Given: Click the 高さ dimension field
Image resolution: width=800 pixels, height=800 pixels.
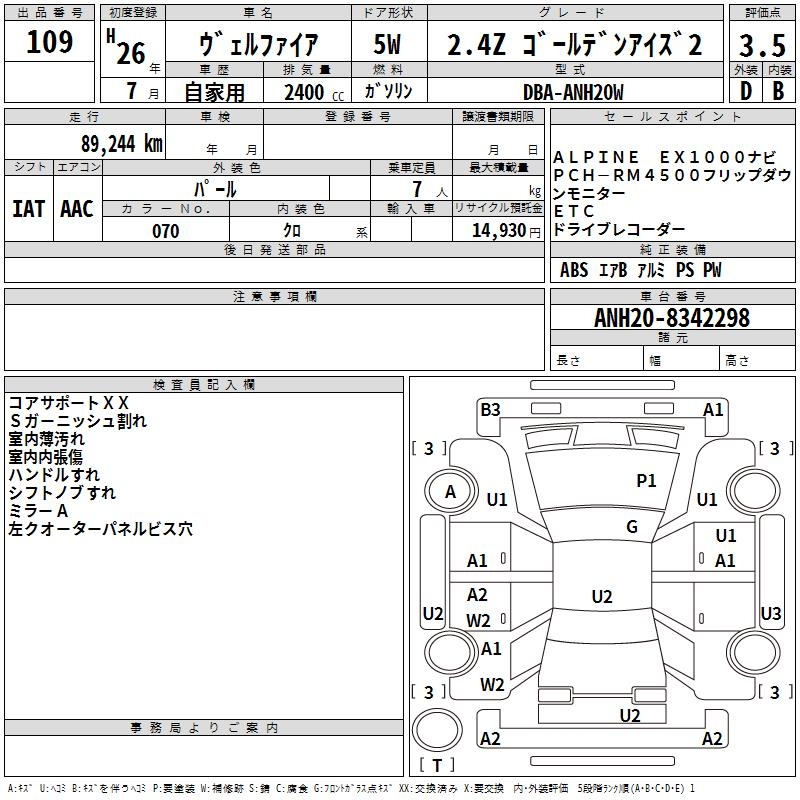Looking at the screenshot, I should [757, 360].
